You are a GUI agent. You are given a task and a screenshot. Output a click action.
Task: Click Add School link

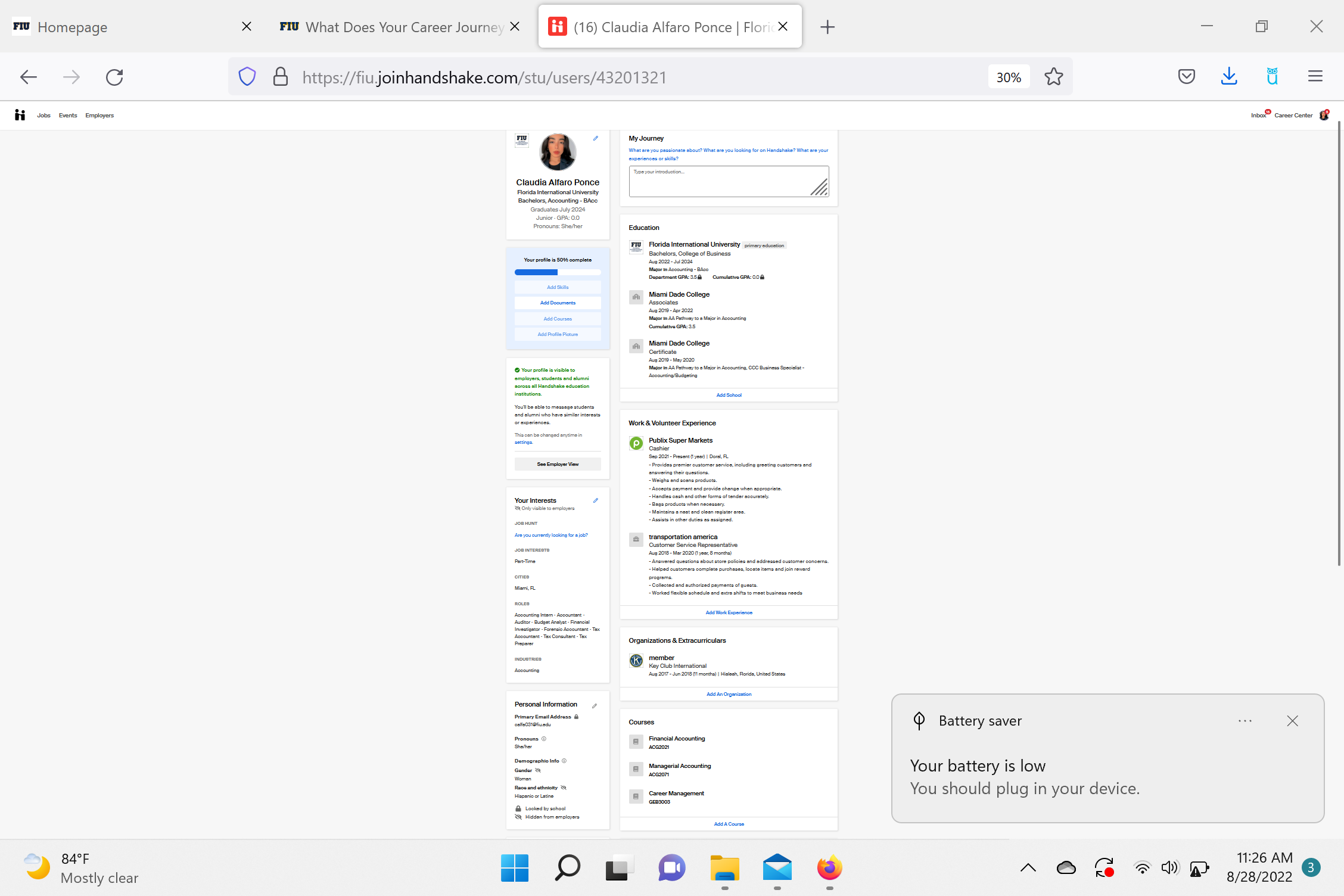pos(729,395)
